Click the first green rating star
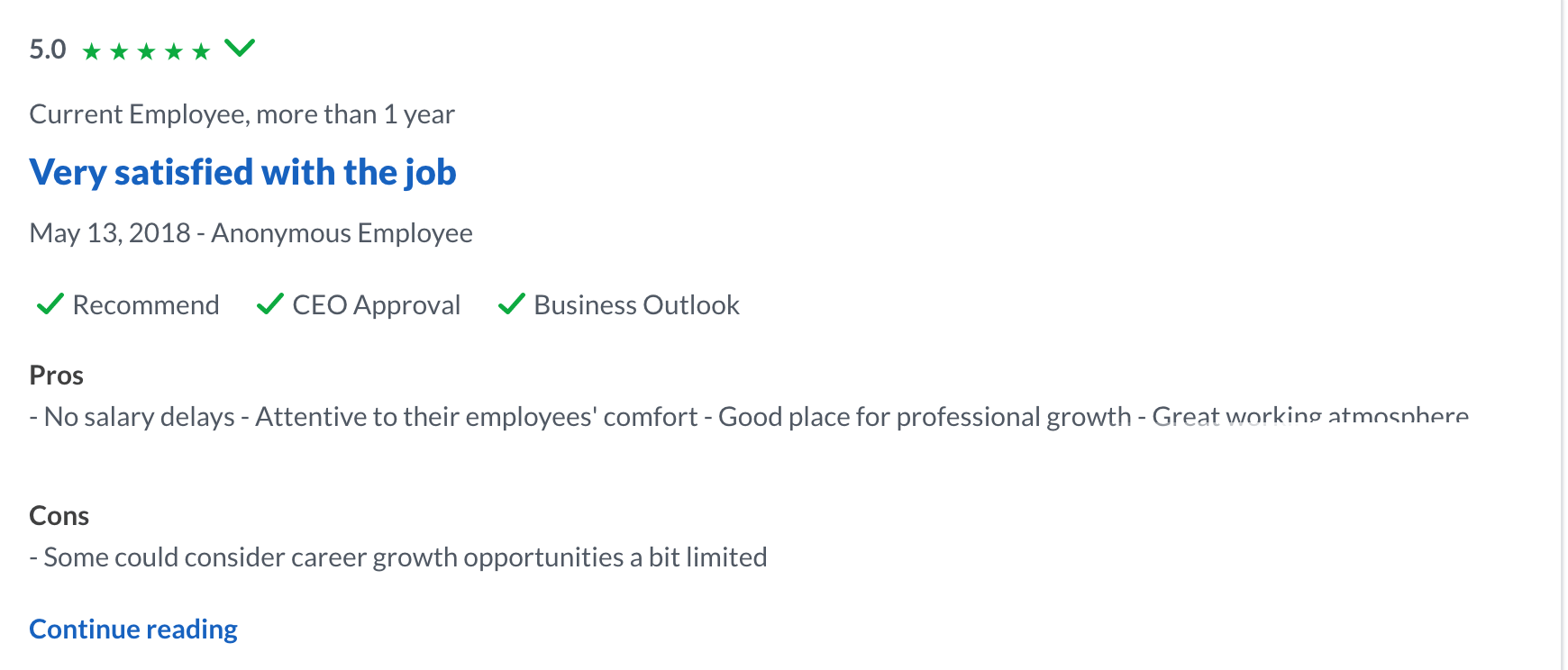The image size is (1568, 670). (x=91, y=51)
